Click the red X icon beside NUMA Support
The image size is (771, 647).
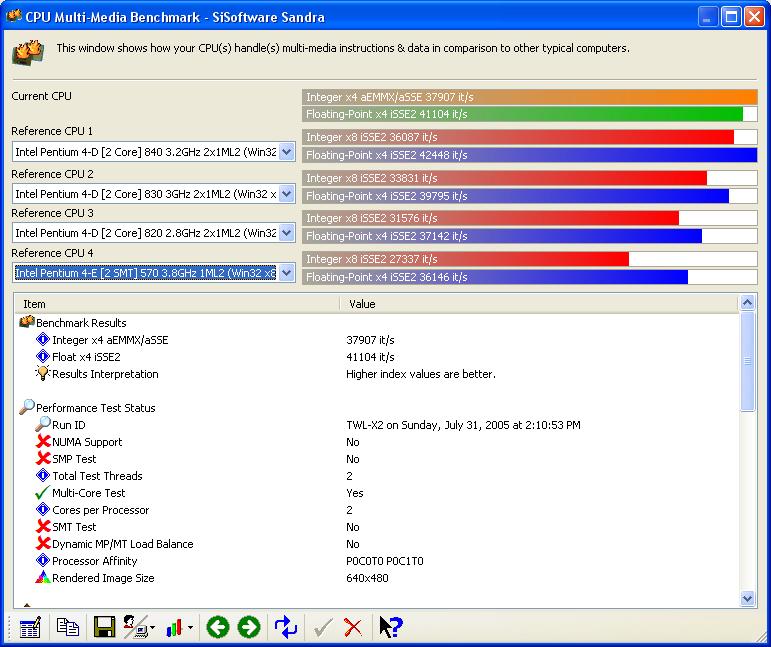tap(43, 441)
